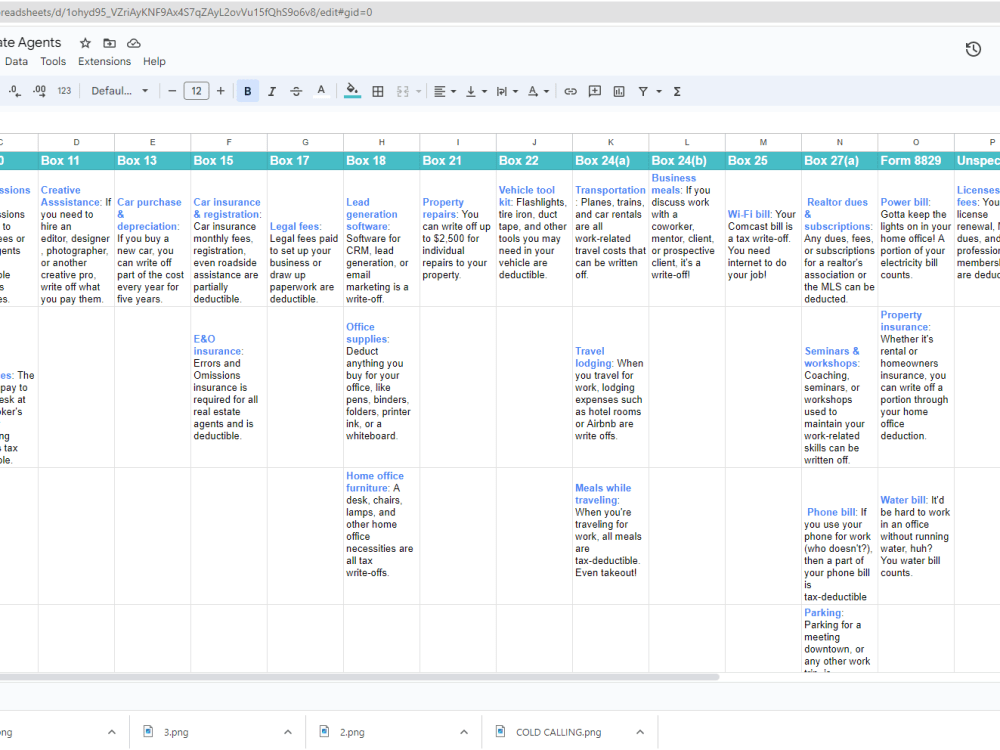Select column K header
1000x750 pixels.
[610, 142]
